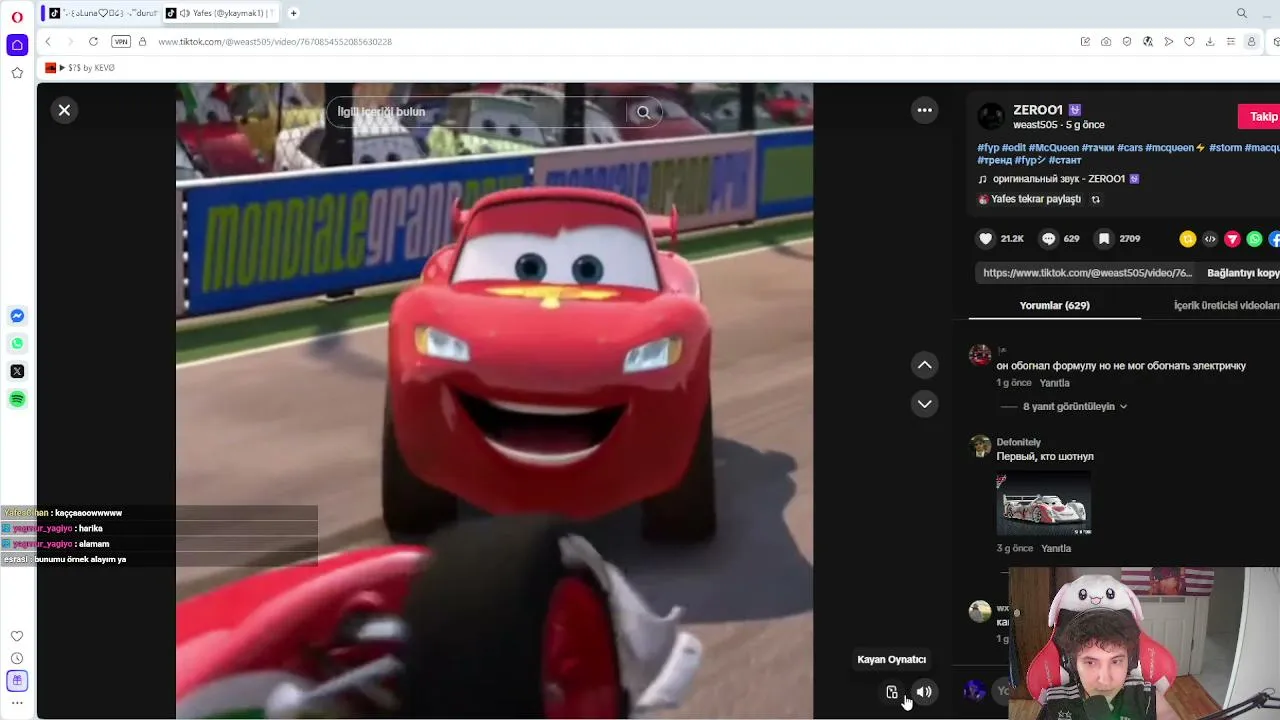Open Defonitely's profile from the username
The image size is (1280, 720).
(x=1018, y=442)
